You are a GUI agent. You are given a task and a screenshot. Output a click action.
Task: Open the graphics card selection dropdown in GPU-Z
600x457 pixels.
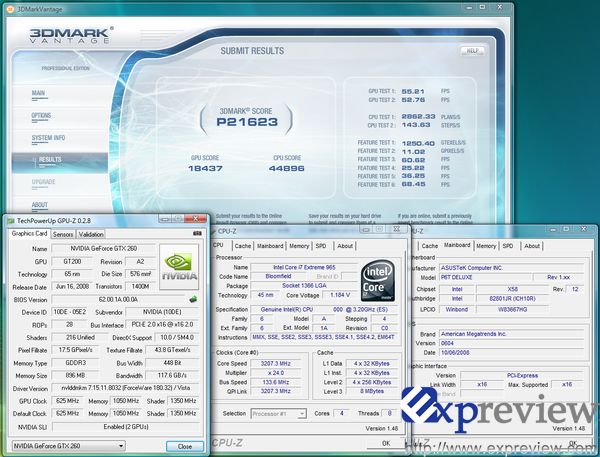pyautogui.click(x=69, y=446)
